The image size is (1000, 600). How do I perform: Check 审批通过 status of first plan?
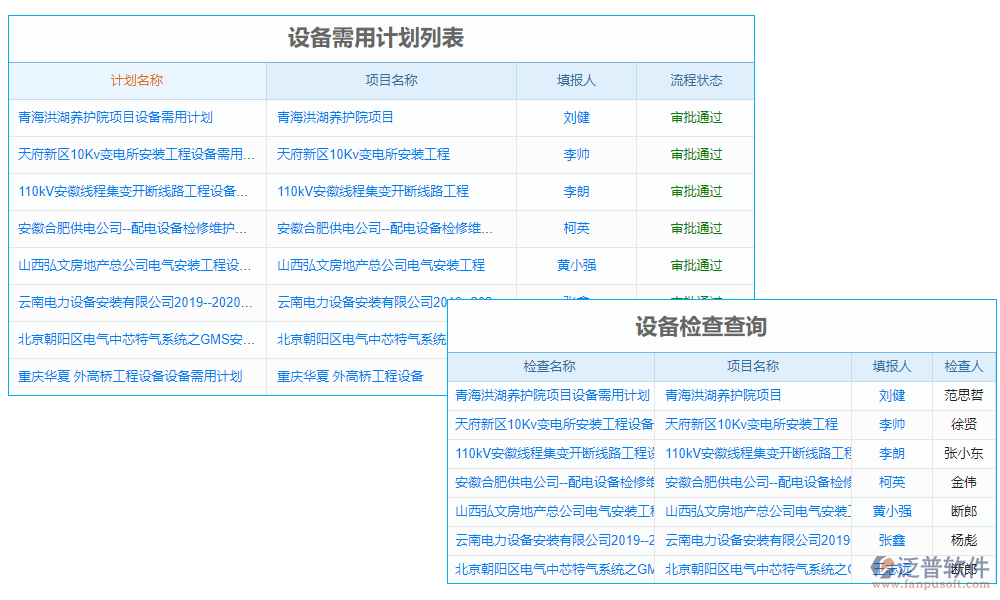coord(696,117)
